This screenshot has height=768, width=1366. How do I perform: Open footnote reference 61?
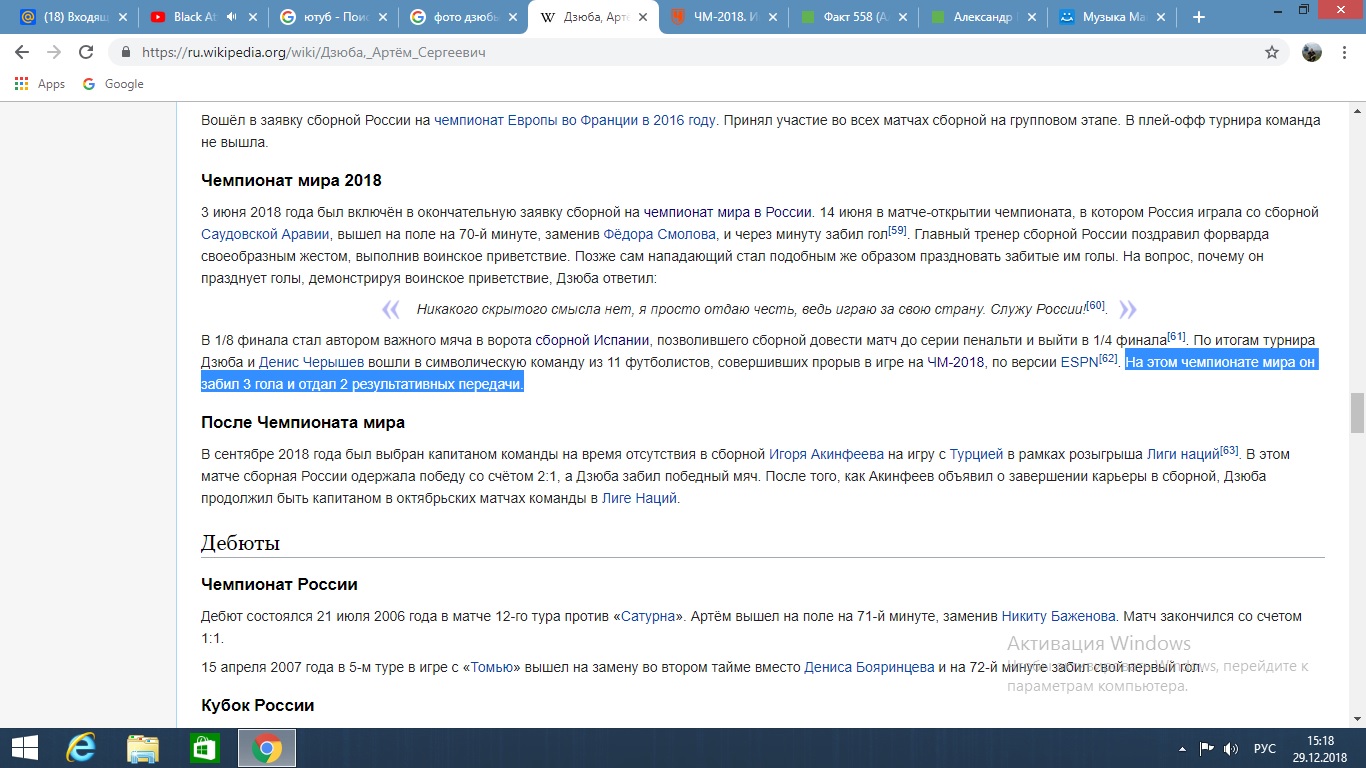click(x=1176, y=337)
